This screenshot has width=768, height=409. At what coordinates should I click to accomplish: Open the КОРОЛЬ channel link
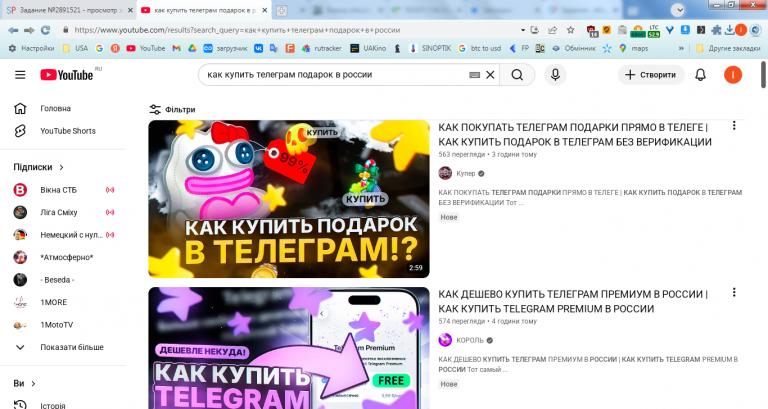tap(470, 340)
